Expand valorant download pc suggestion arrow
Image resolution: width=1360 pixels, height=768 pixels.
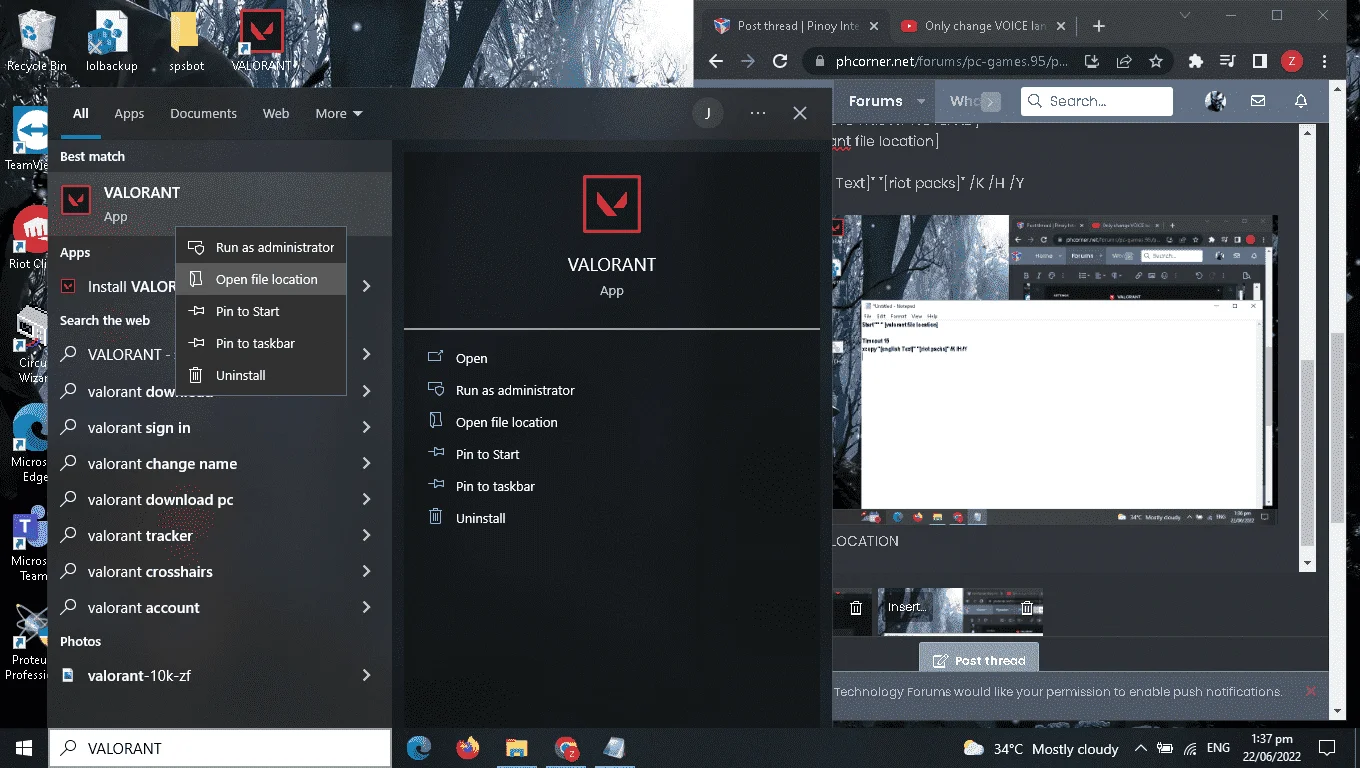tap(367, 499)
